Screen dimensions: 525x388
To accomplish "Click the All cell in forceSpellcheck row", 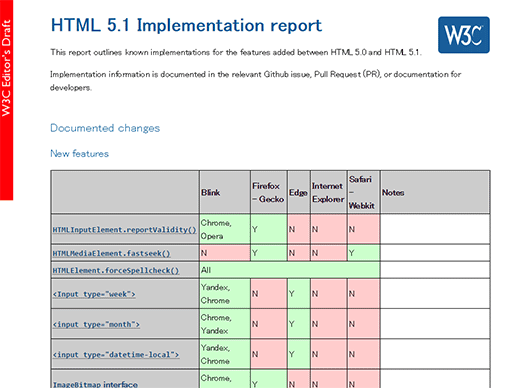I will (x=290, y=270).
